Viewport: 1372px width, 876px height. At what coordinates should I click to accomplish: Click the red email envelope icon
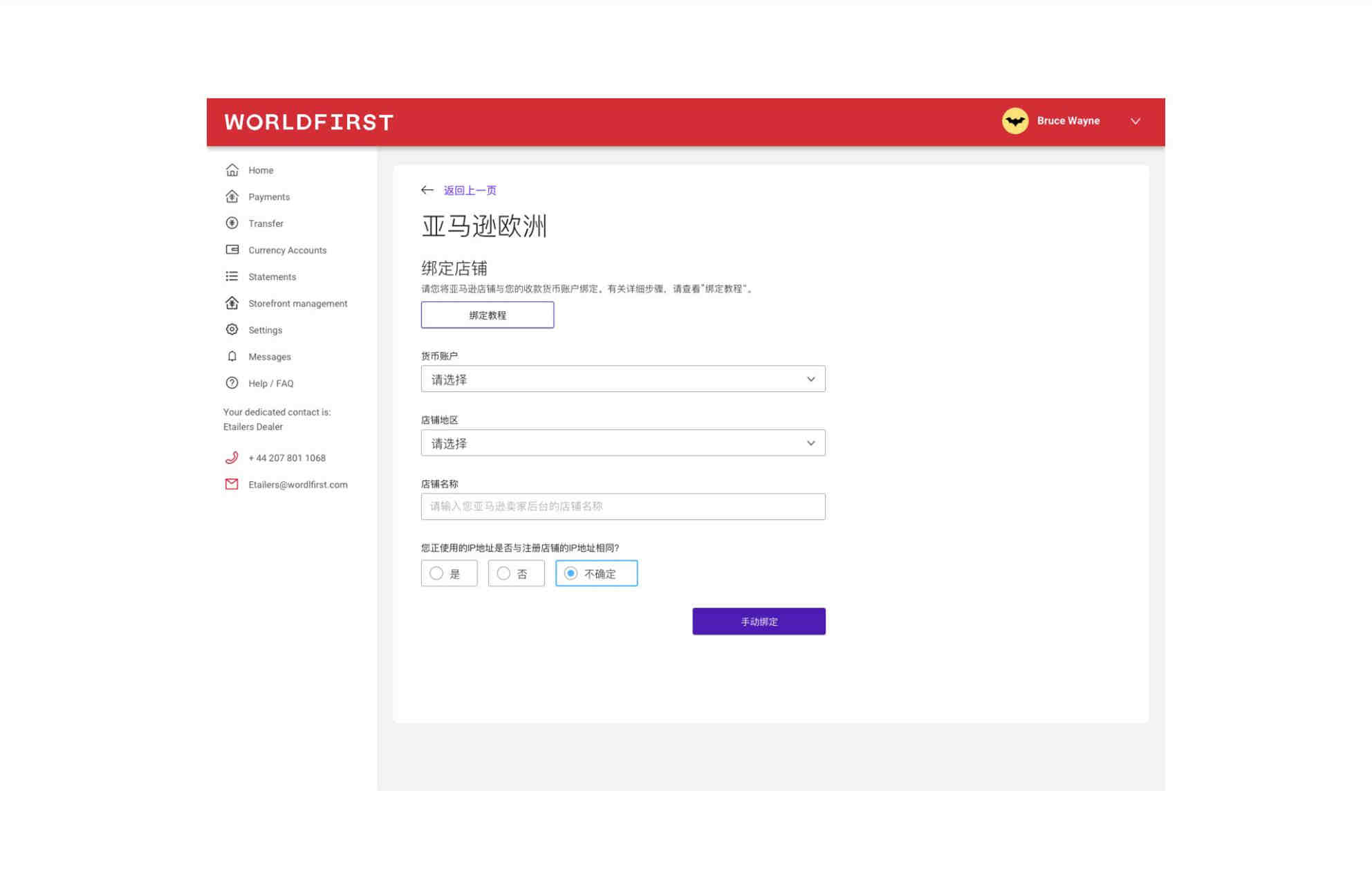(232, 484)
